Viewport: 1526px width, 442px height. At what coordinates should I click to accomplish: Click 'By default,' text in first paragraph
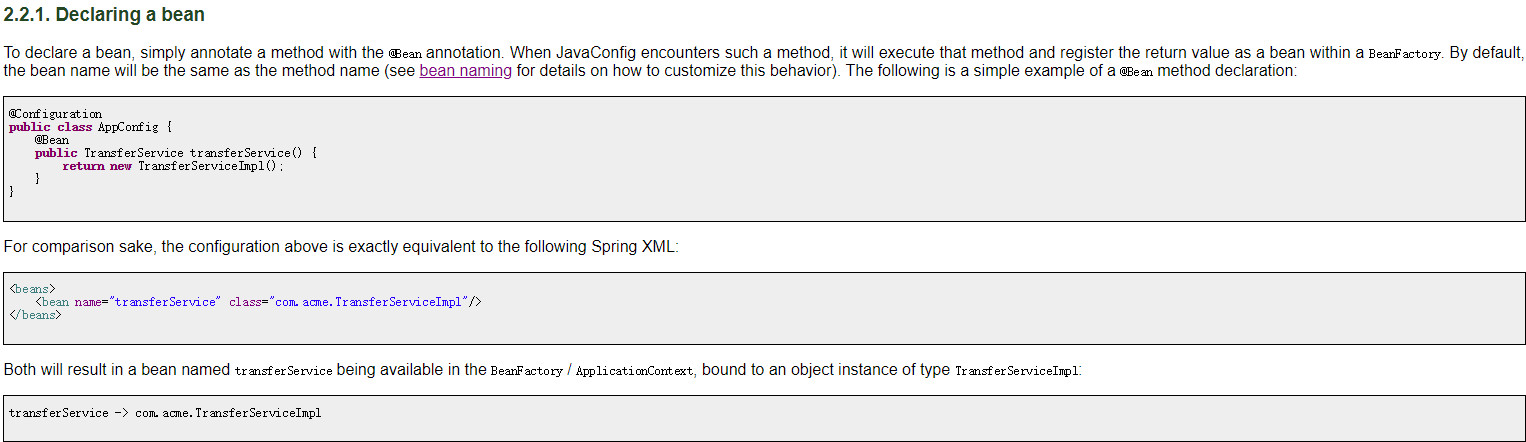pos(1486,53)
